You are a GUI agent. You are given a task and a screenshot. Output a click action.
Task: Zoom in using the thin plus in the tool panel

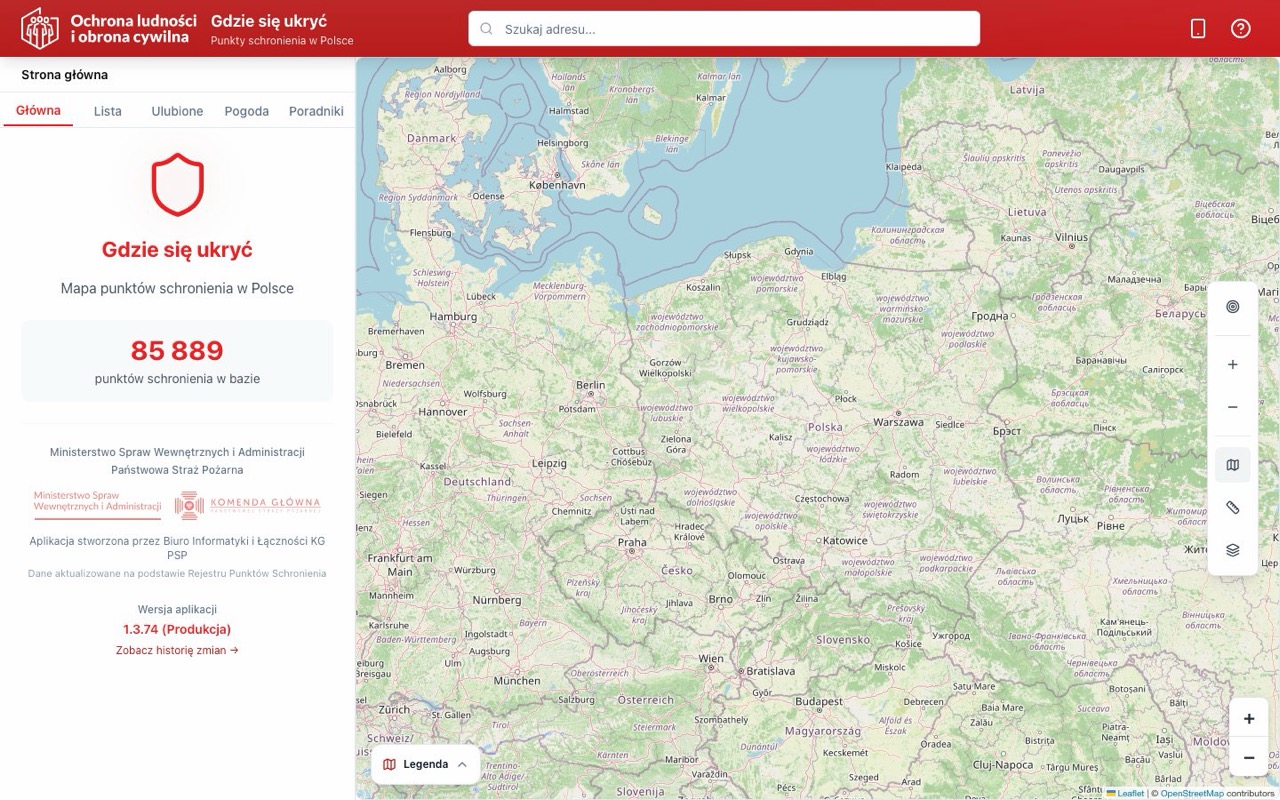point(1233,365)
